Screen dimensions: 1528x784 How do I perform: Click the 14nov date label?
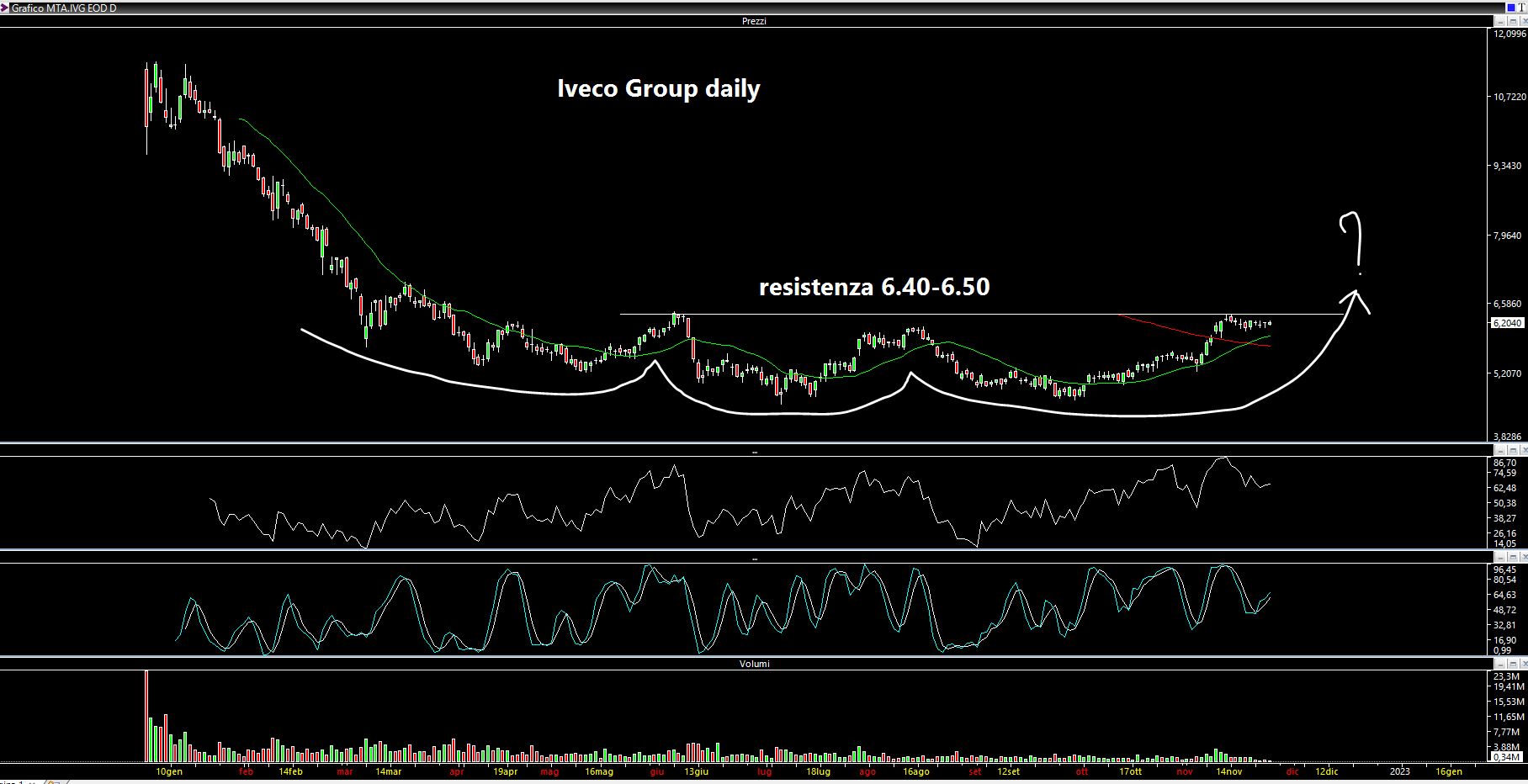1229,771
